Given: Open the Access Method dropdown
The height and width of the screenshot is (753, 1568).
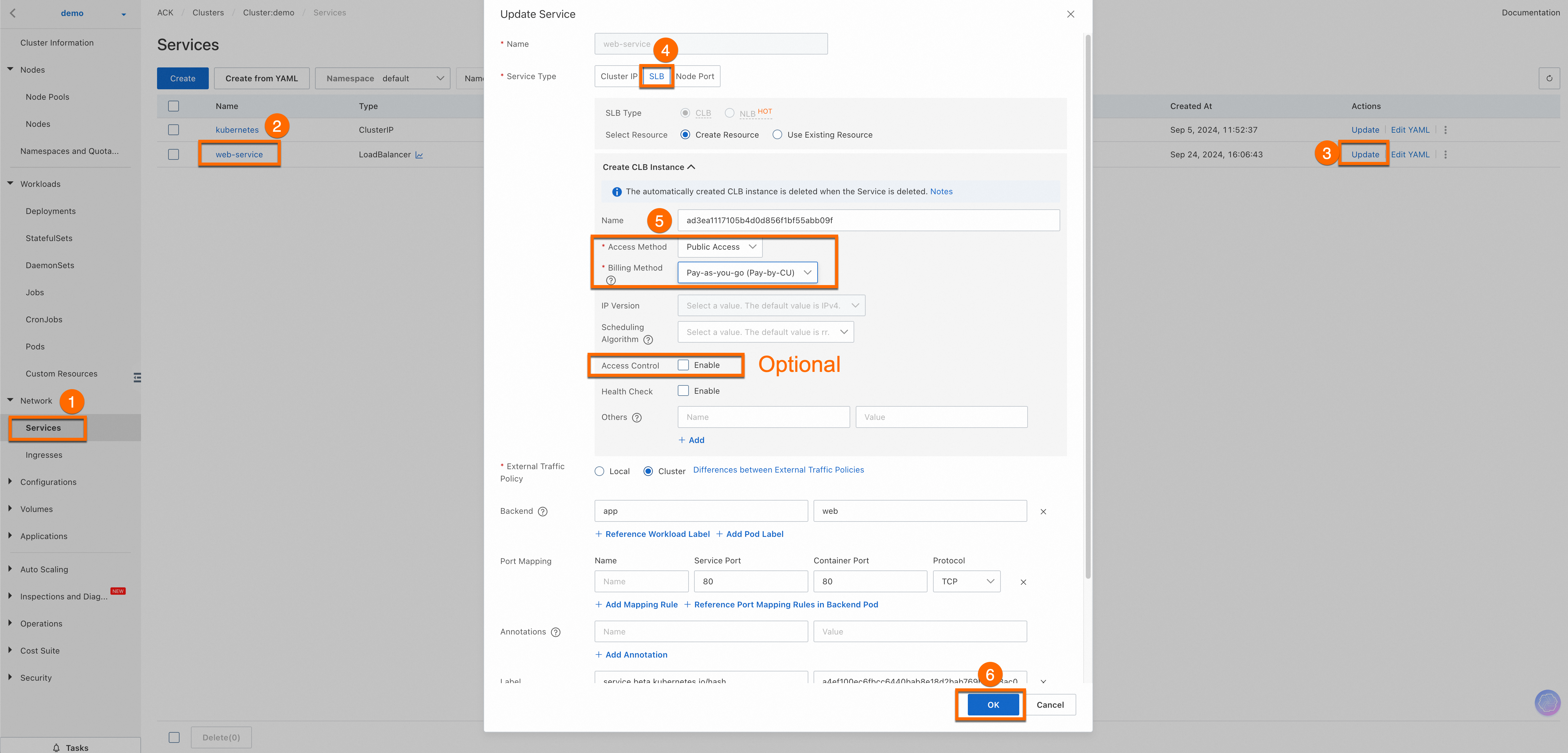Looking at the screenshot, I should pos(720,247).
